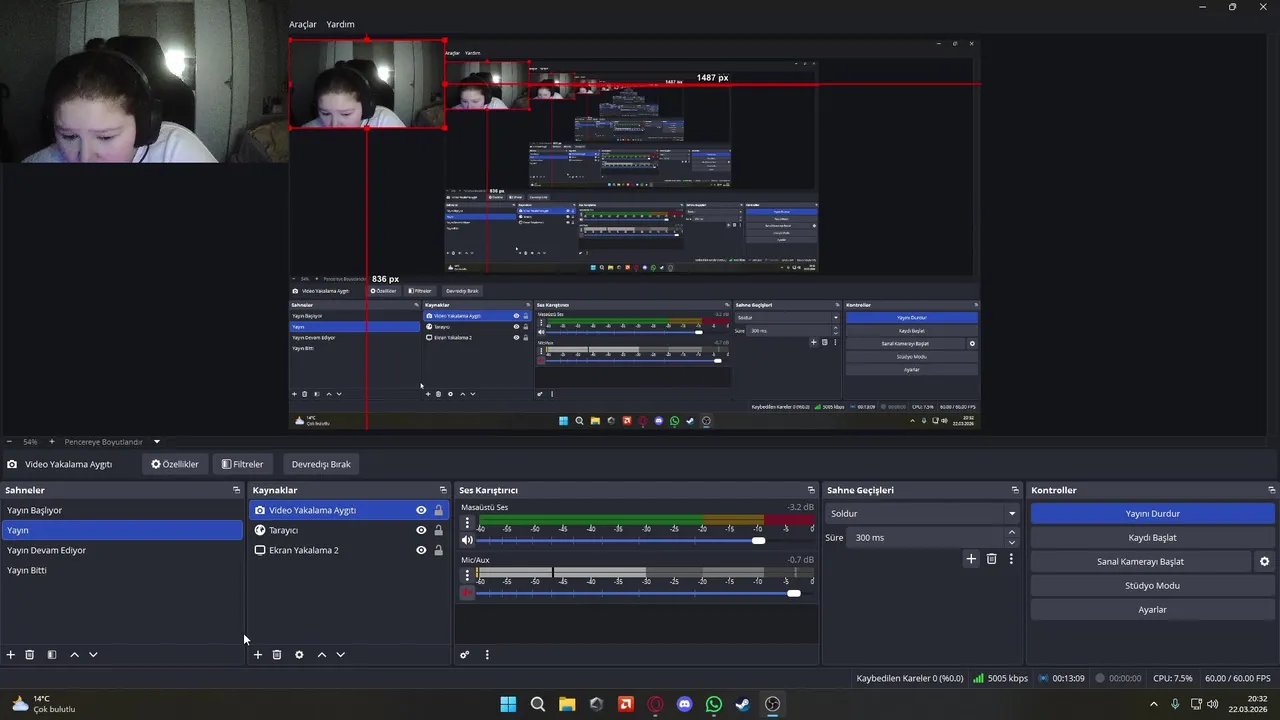Hide Tarayıcı source with eye icon
This screenshot has width=1280, height=720.
pyautogui.click(x=421, y=530)
